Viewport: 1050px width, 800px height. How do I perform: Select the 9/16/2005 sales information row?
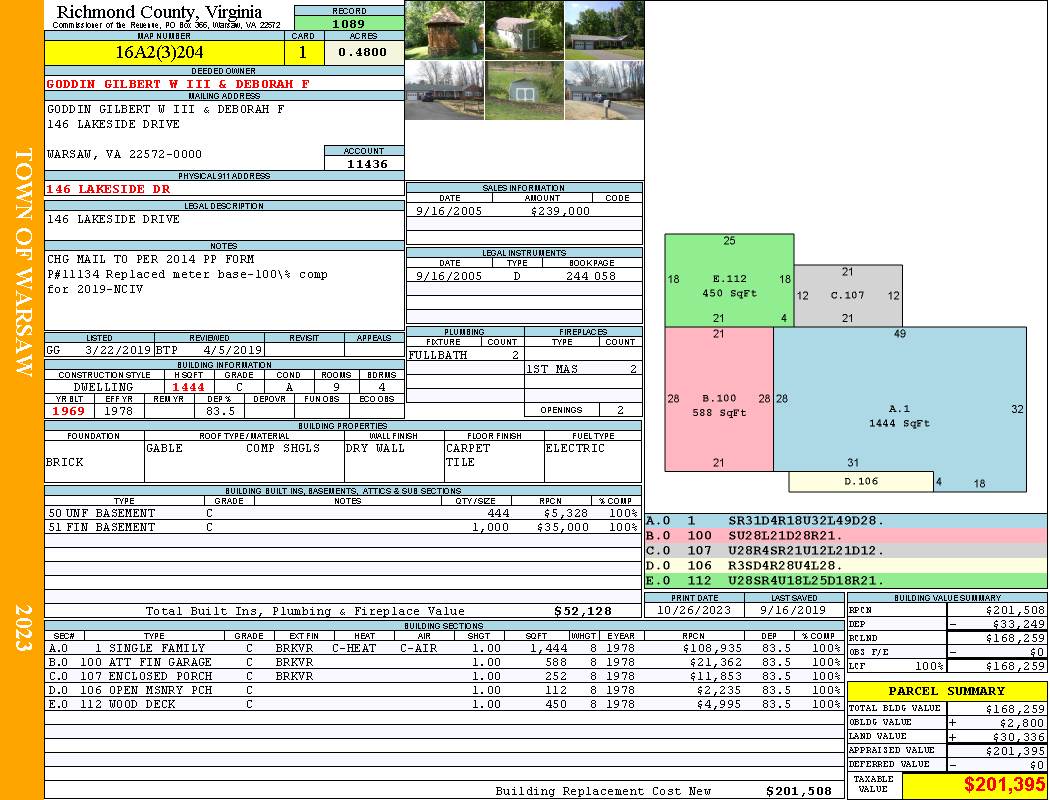click(x=524, y=210)
